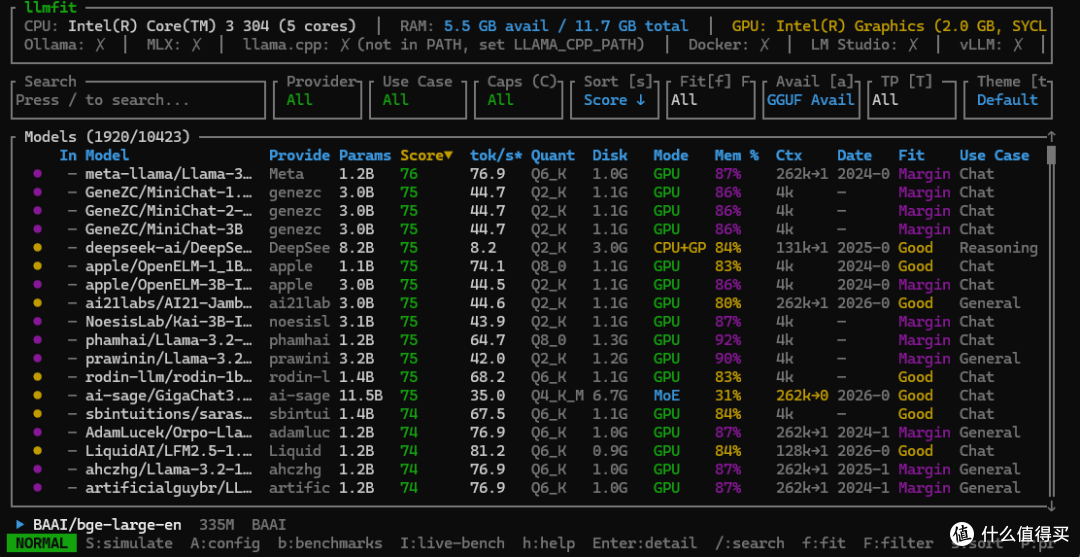Click the Models list scrollbar thumb
Viewport: 1080px width, 557px height.
tap(1051, 155)
